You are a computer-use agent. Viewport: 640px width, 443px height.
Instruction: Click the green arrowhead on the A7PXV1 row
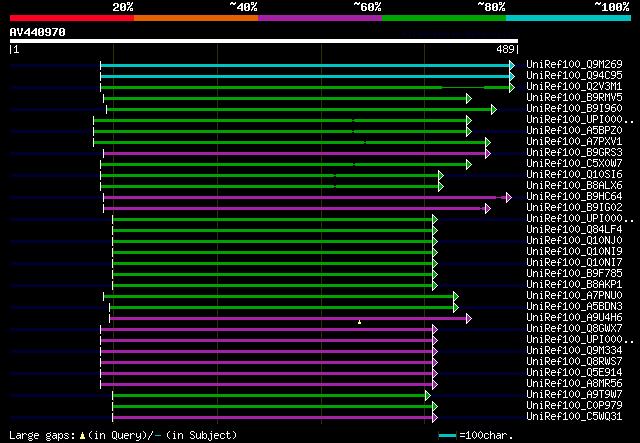pyautogui.click(x=488, y=142)
